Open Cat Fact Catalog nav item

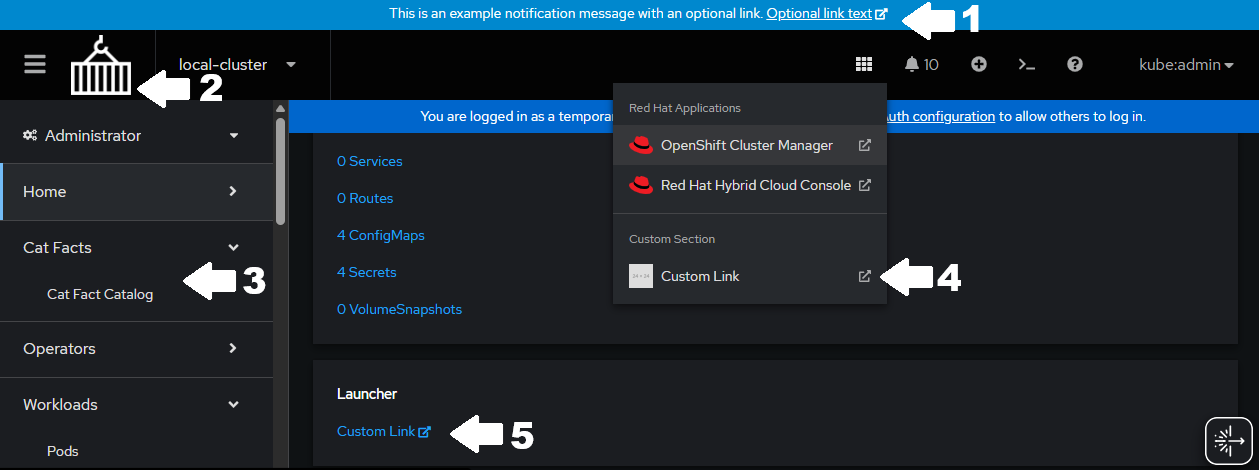coord(100,294)
